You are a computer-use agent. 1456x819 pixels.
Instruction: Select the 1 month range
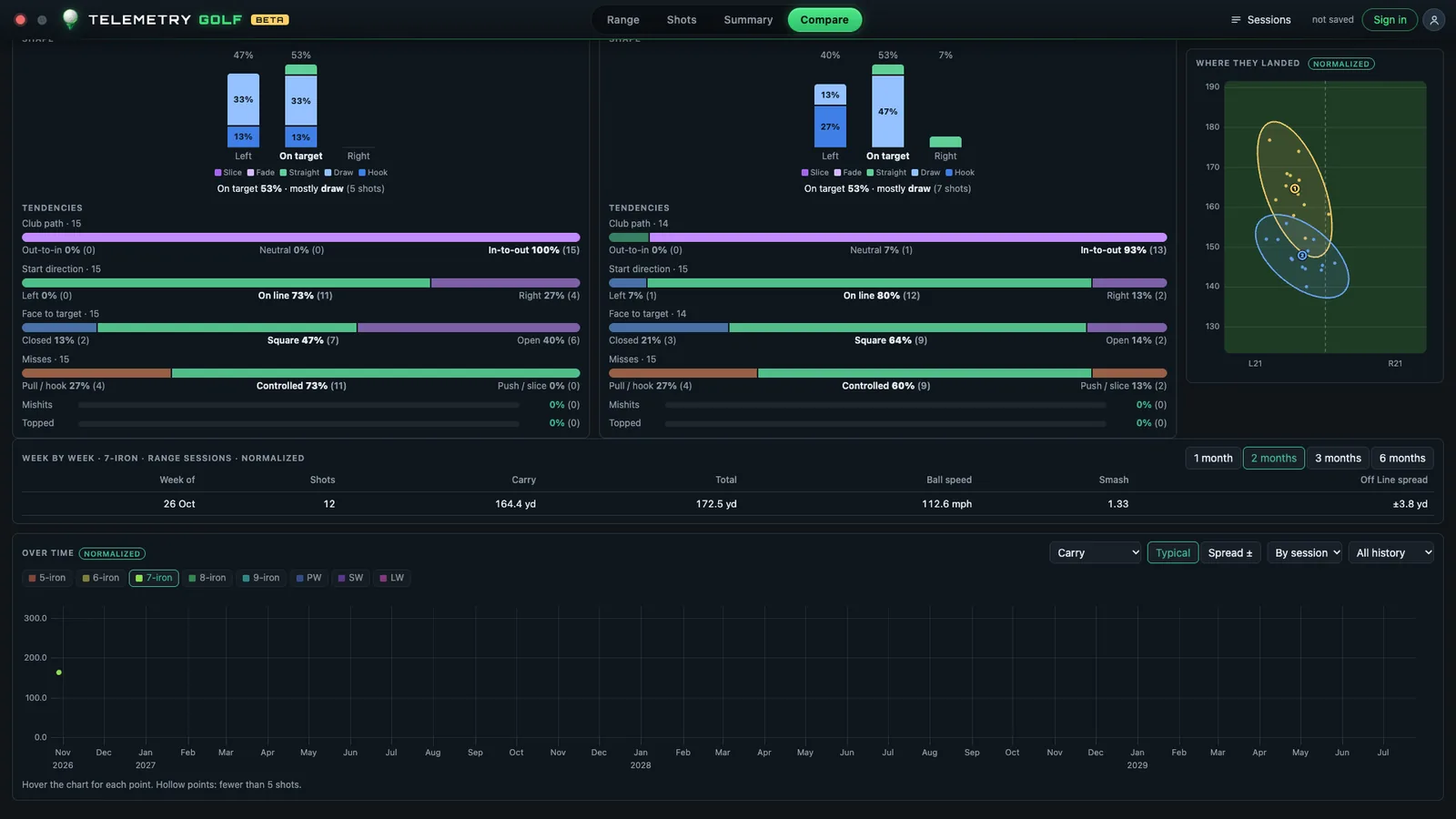pos(1213,458)
